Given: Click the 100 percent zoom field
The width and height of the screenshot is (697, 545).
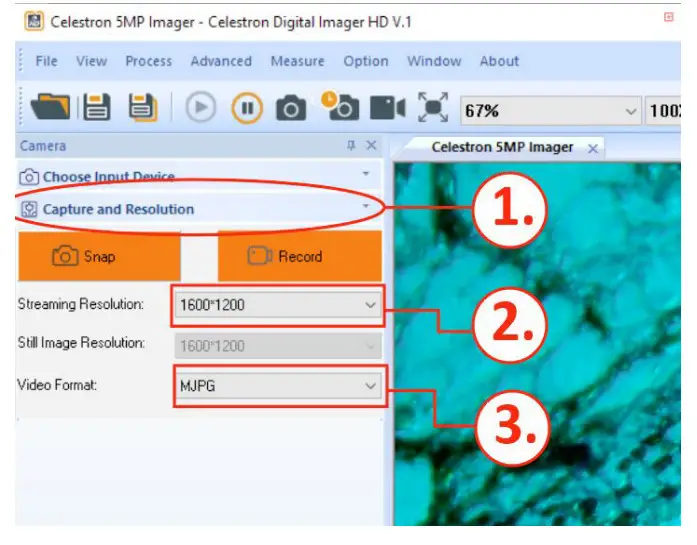Looking at the screenshot, I should [663, 111].
